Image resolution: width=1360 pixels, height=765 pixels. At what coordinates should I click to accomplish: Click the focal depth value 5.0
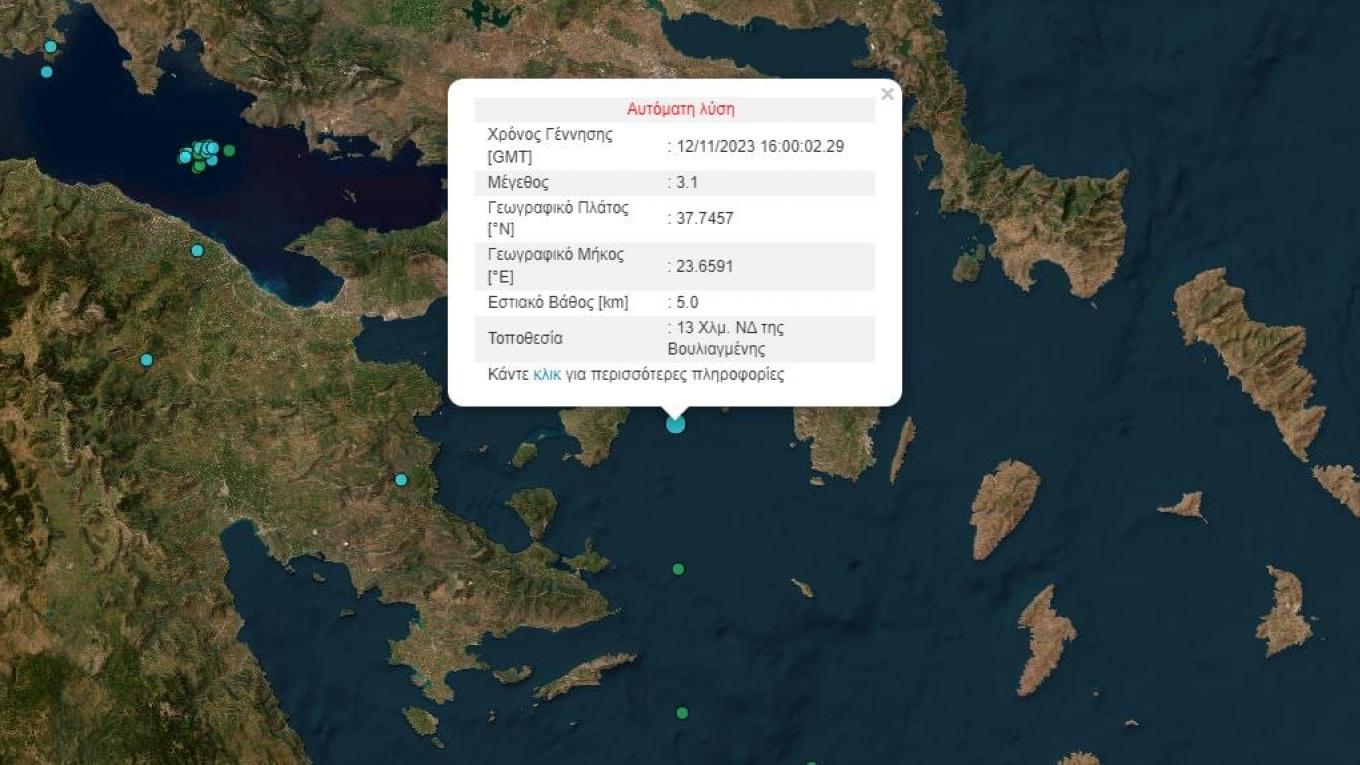coord(688,303)
